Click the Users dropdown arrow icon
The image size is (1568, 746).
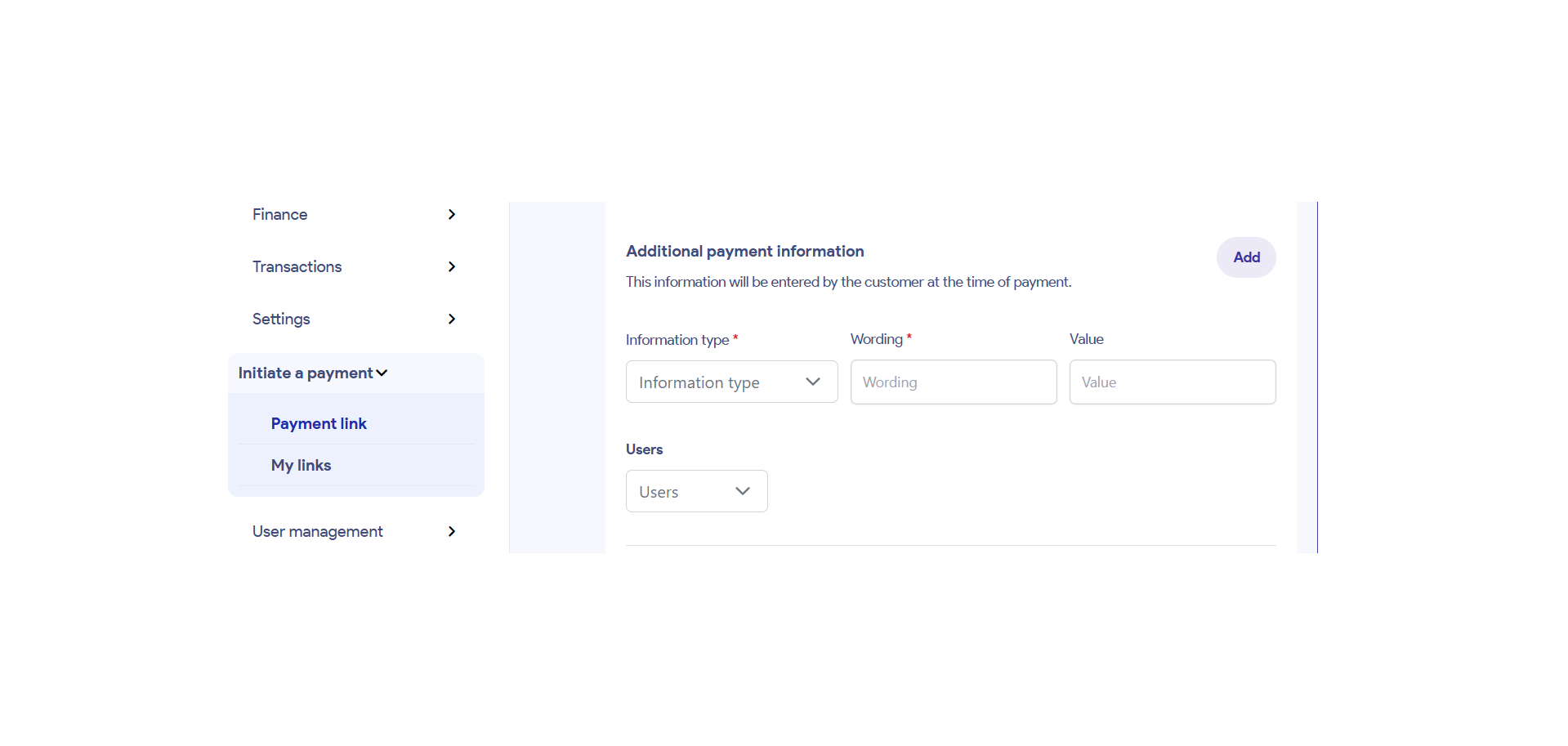[x=742, y=491]
